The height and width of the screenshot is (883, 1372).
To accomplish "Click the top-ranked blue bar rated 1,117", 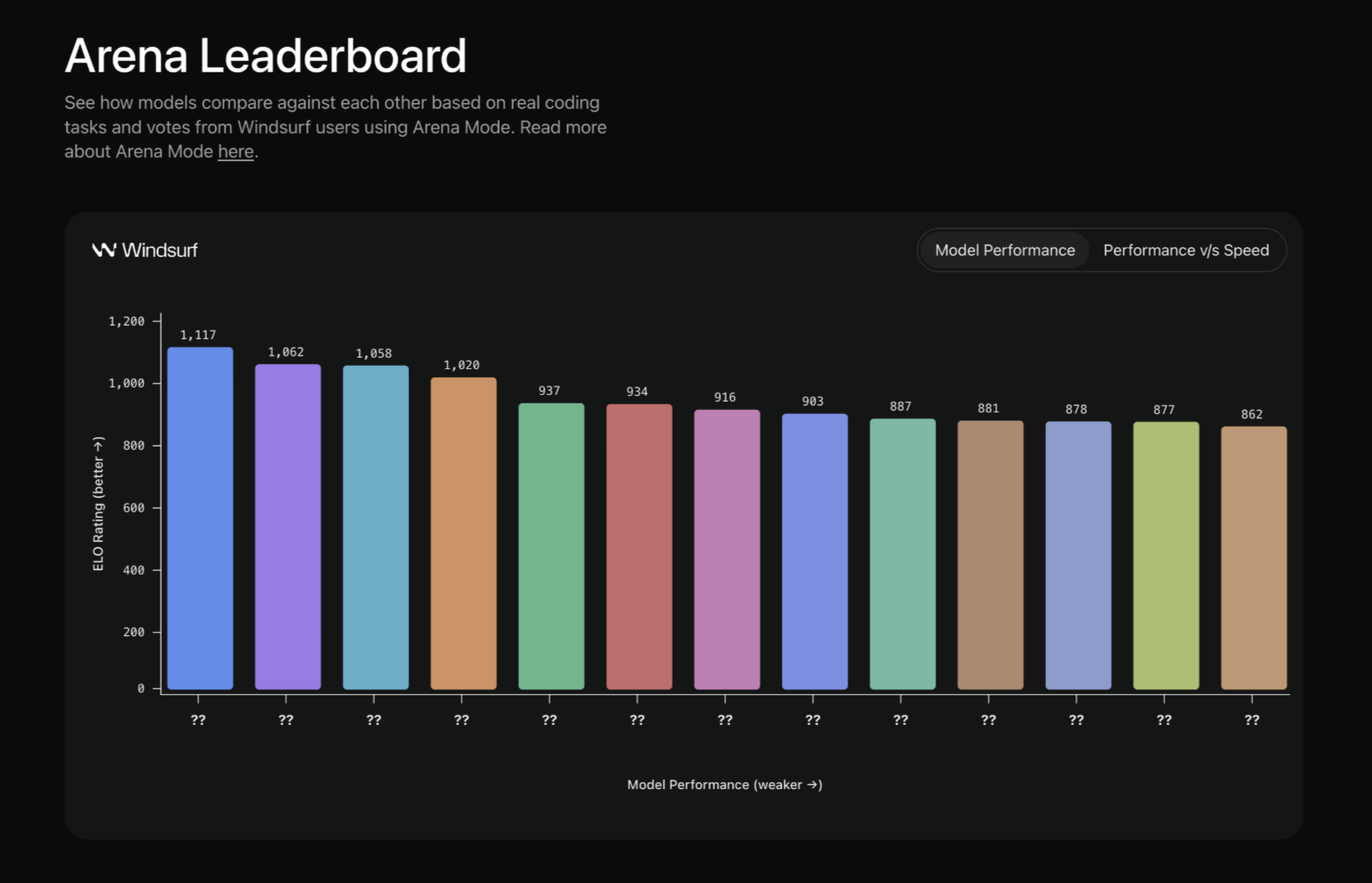I will click(x=200, y=518).
